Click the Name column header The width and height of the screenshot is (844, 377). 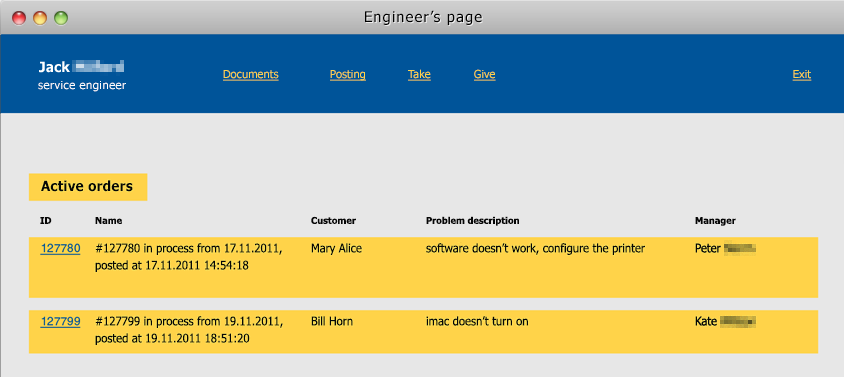click(108, 221)
